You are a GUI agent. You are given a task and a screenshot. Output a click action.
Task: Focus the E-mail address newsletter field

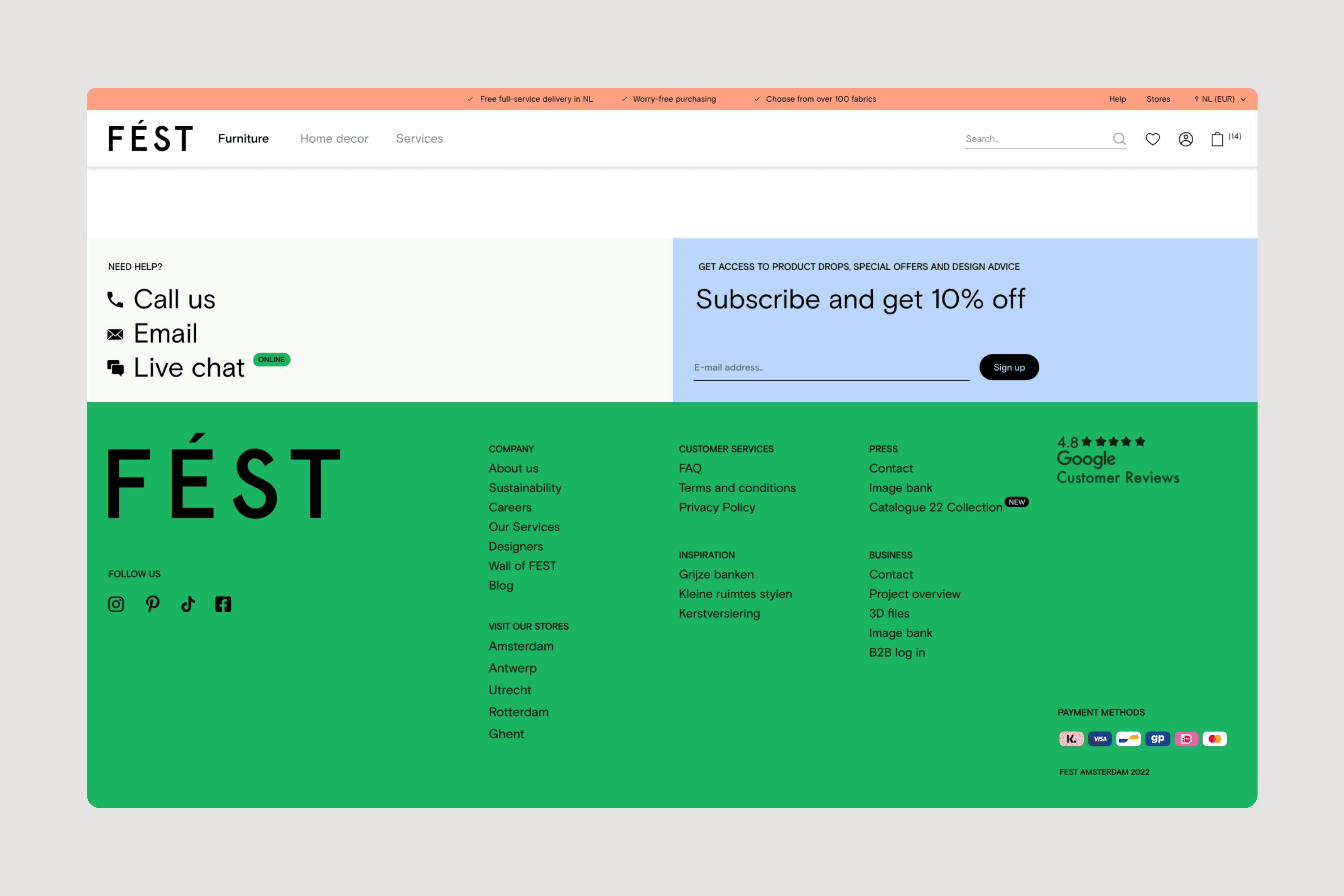pyautogui.click(x=831, y=367)
